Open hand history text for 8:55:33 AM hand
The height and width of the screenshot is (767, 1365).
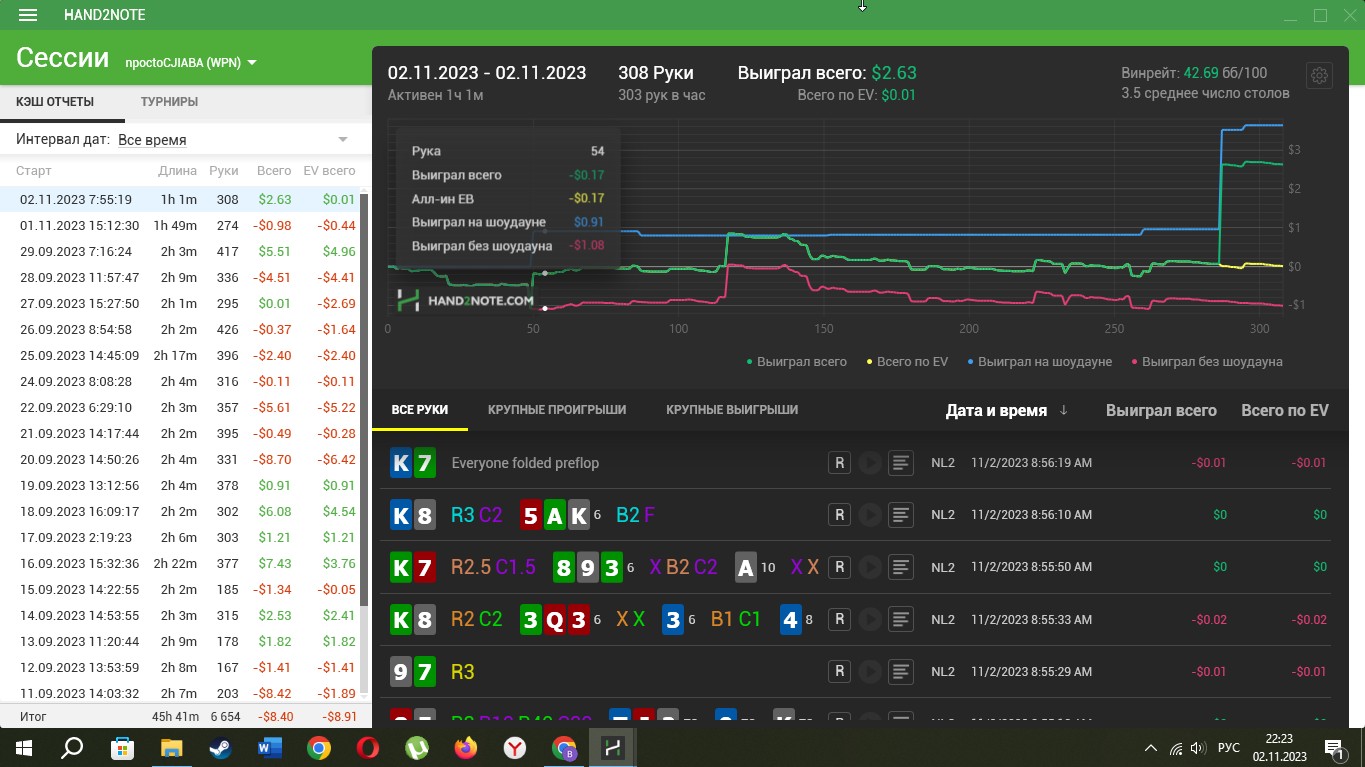coord(901,619)
